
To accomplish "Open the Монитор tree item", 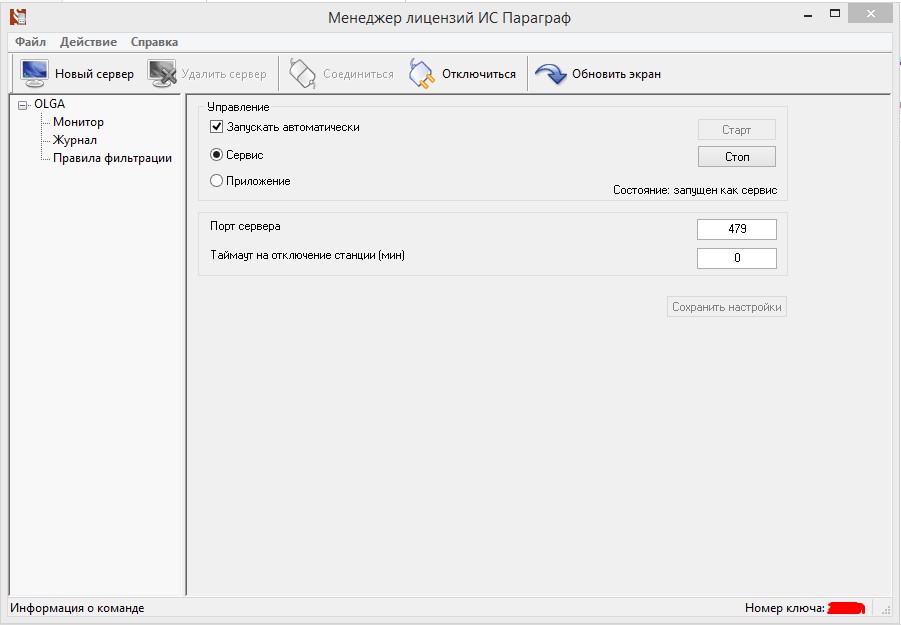I will point(78,122).
